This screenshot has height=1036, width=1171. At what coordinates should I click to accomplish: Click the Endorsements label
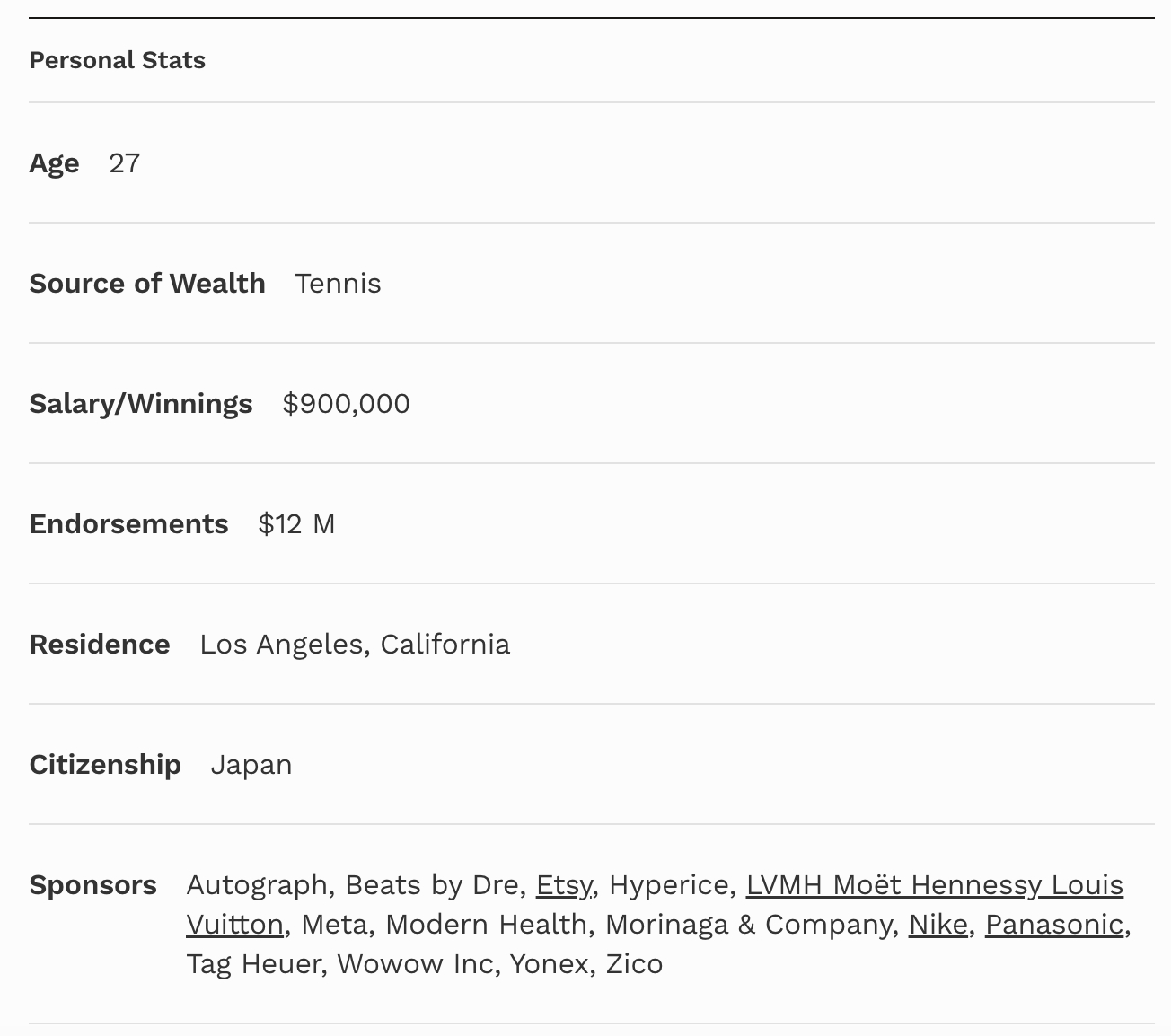click(x=128, y=524)
